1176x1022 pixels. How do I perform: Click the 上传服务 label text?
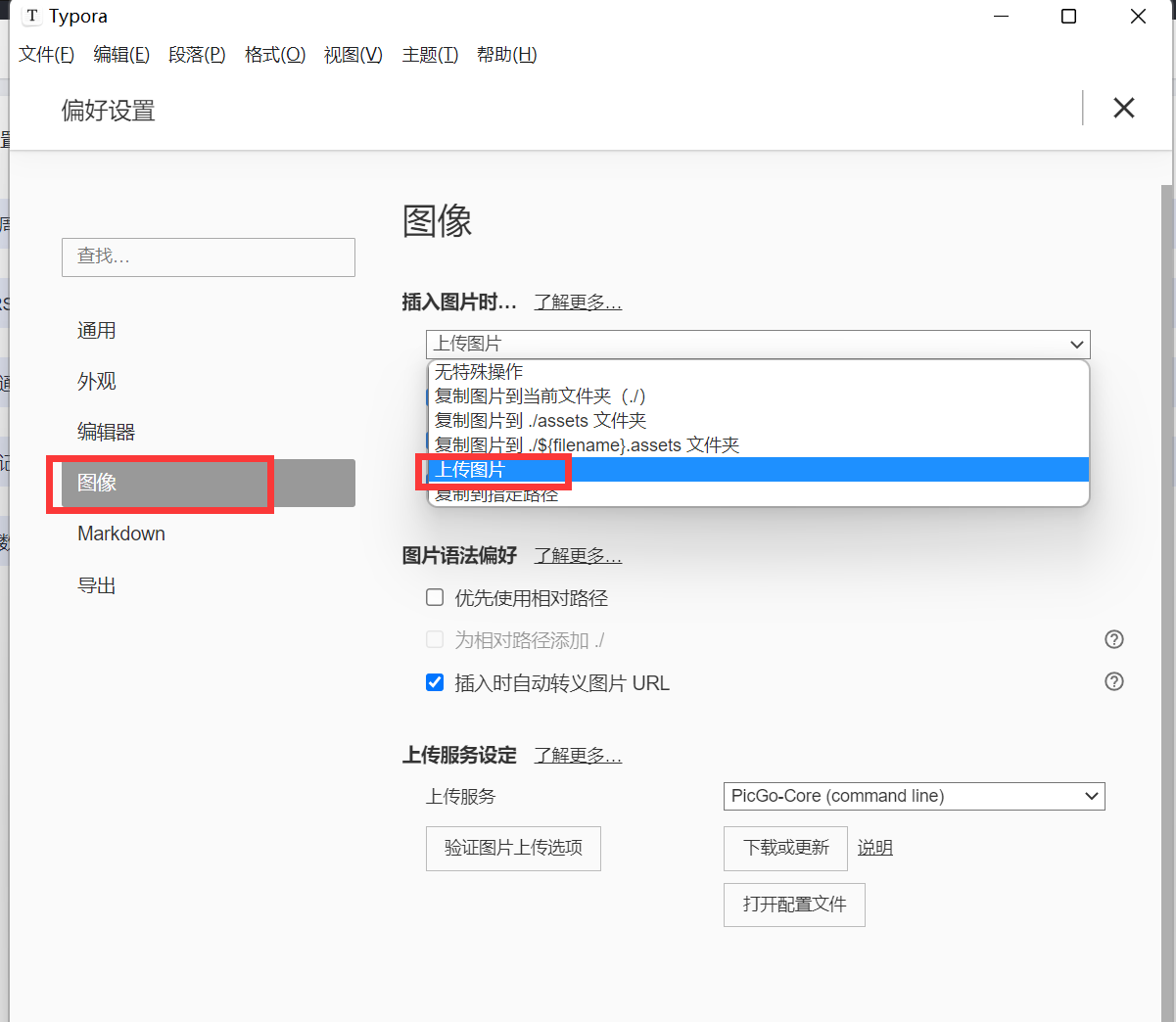pyautogui.click(x=461, y=797)
